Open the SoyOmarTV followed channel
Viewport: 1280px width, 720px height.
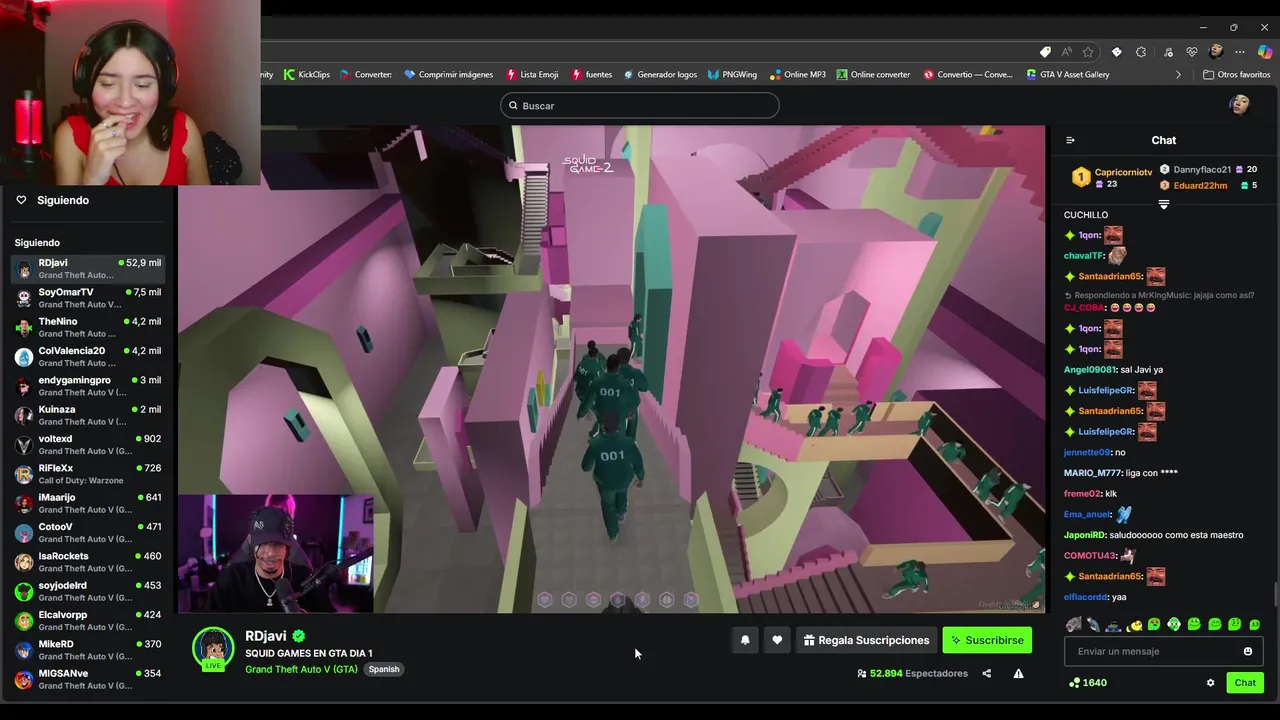(88, 298)
